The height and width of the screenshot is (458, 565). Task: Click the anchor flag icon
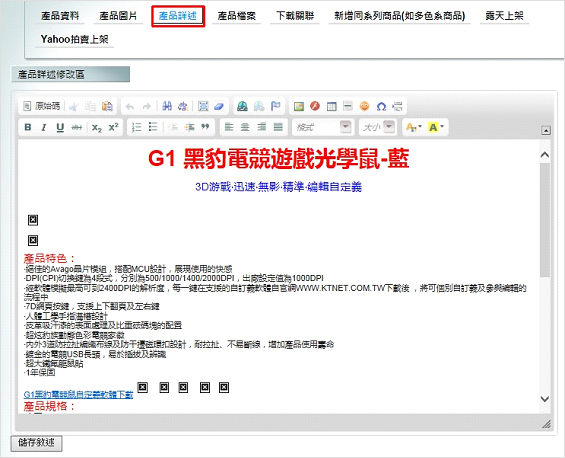(276, 106)
